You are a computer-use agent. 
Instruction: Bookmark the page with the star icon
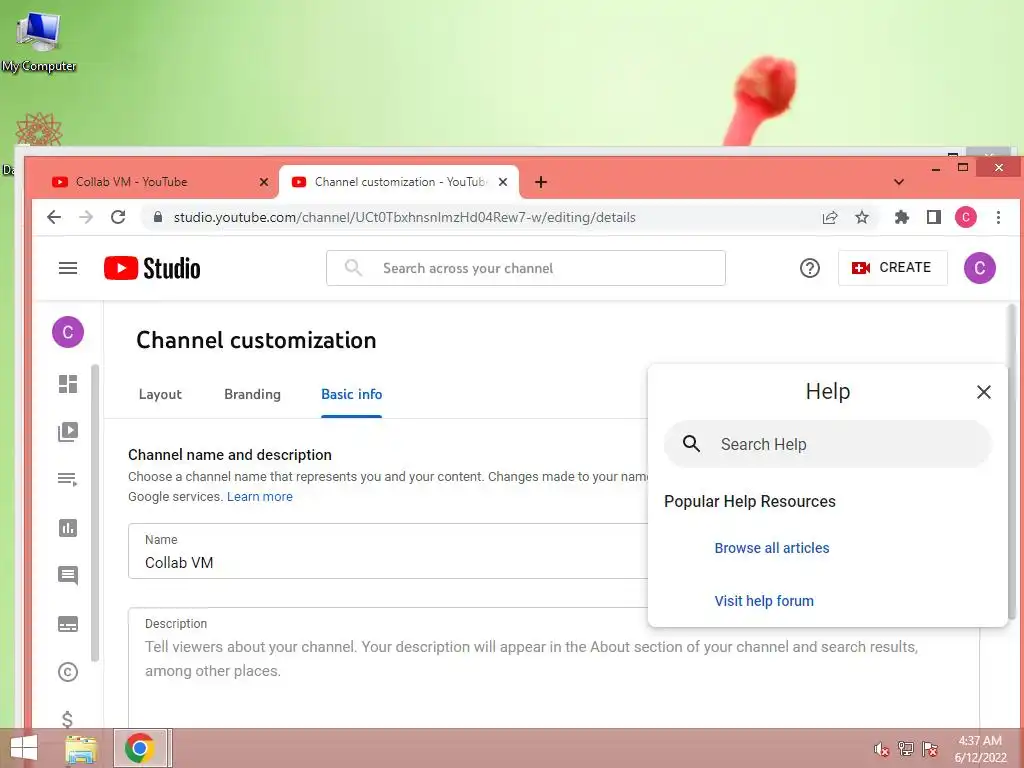pyautogui.click(x=862, y=217)
